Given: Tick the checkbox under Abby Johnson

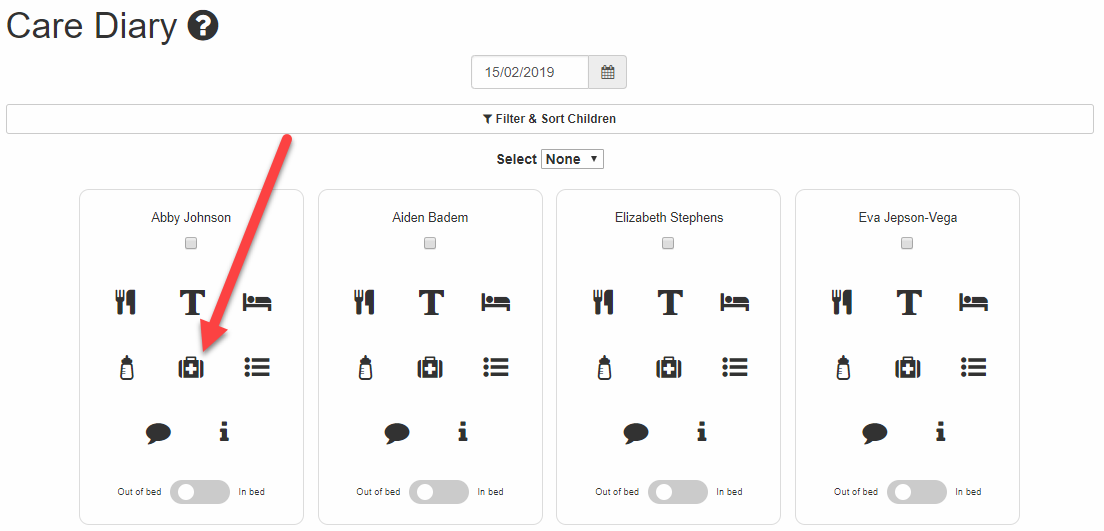Looking at the screenshot, I should [x=191, y=243].
